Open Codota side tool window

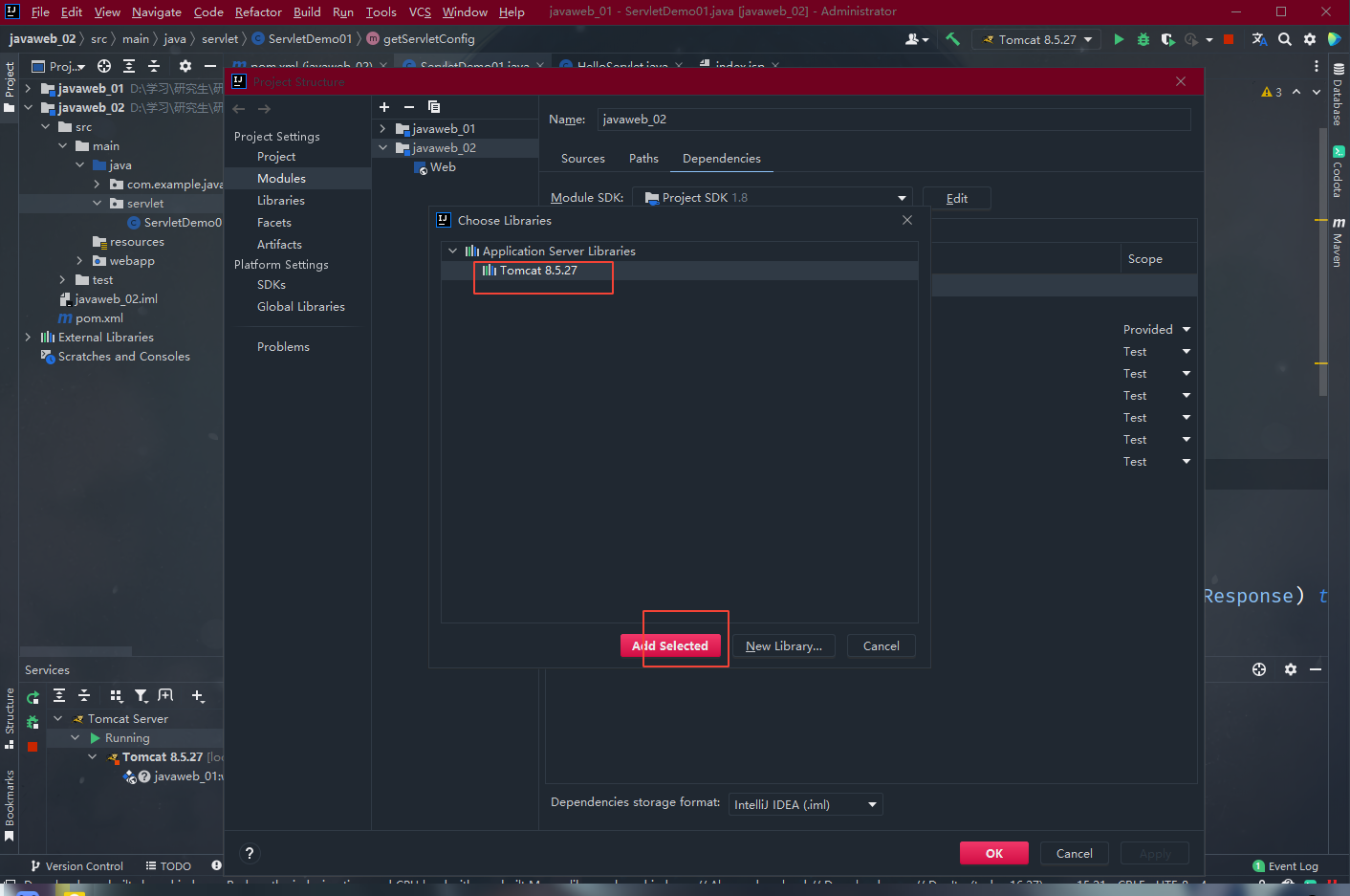pos(1338,171)
